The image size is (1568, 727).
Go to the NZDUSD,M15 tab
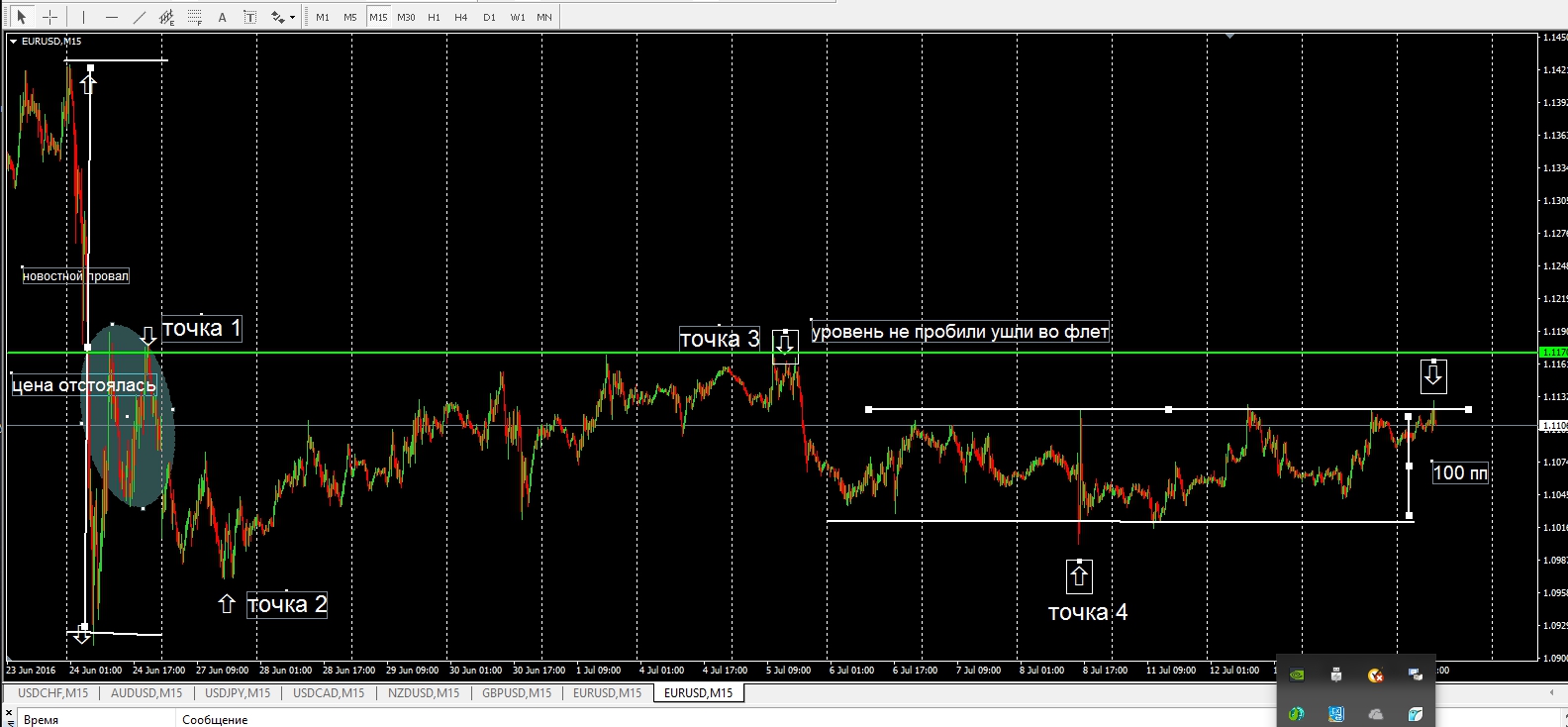tap(424, 693)
